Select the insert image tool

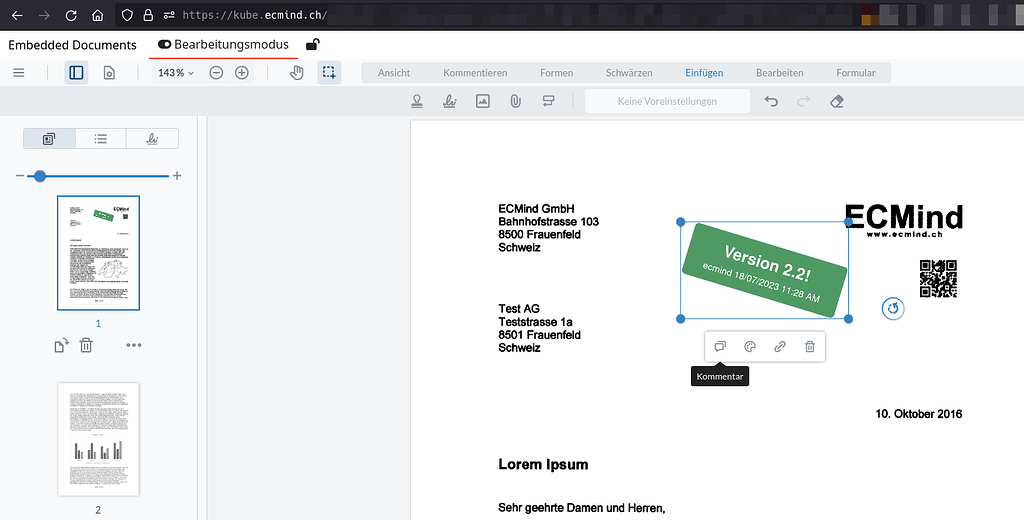483,101
